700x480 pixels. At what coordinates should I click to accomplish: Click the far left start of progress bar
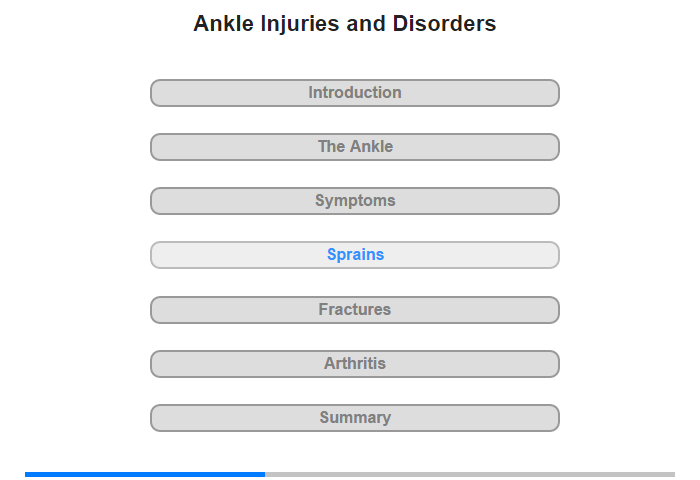tap(28, 474)
